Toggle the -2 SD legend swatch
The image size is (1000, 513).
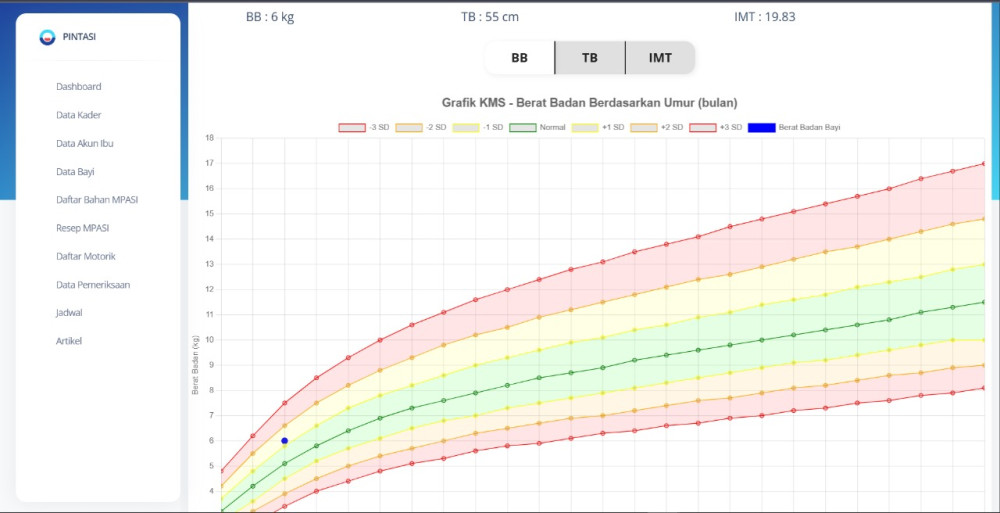pos(409,128)
